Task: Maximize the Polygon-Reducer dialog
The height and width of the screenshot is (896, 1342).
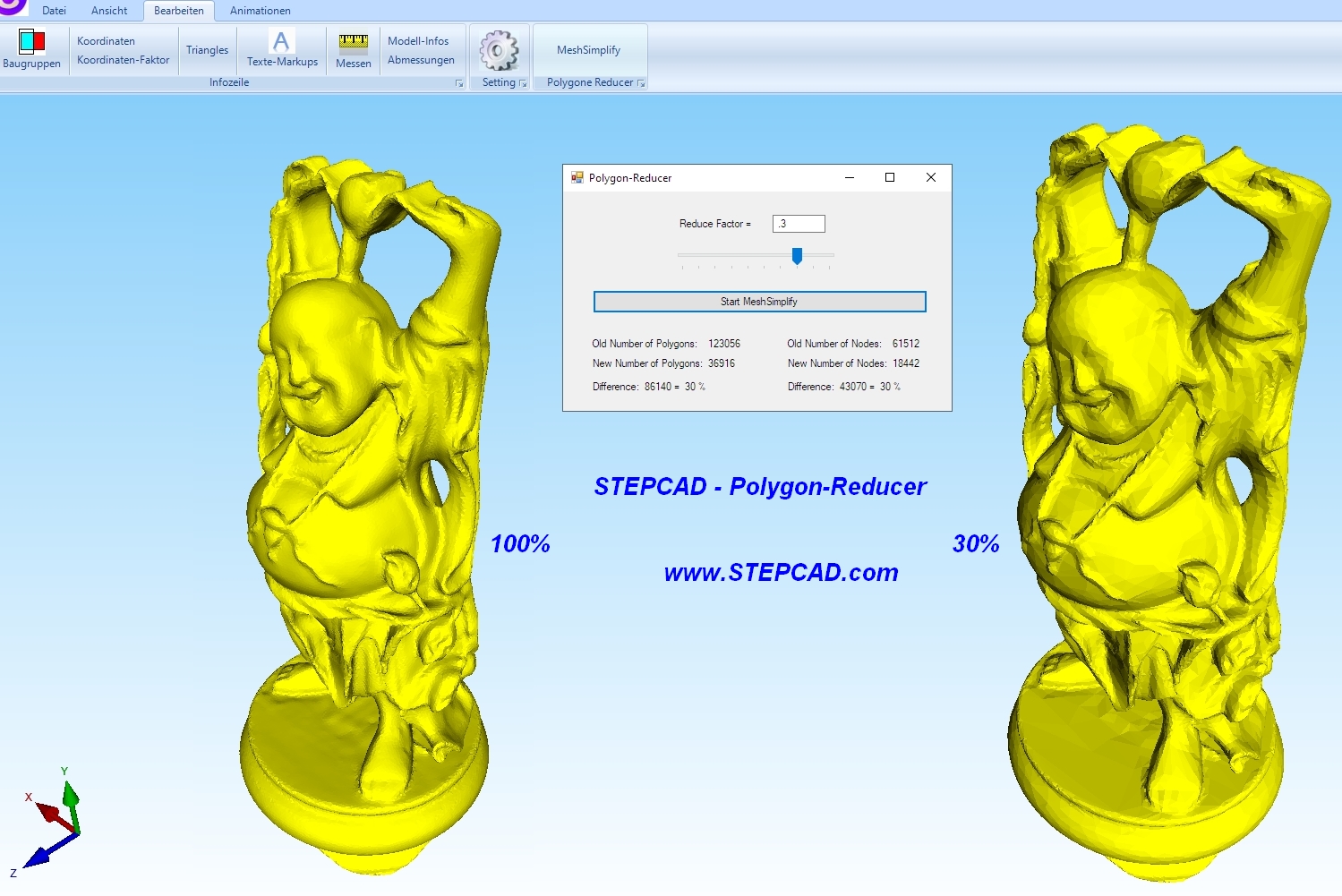Action: pos(890,178)
